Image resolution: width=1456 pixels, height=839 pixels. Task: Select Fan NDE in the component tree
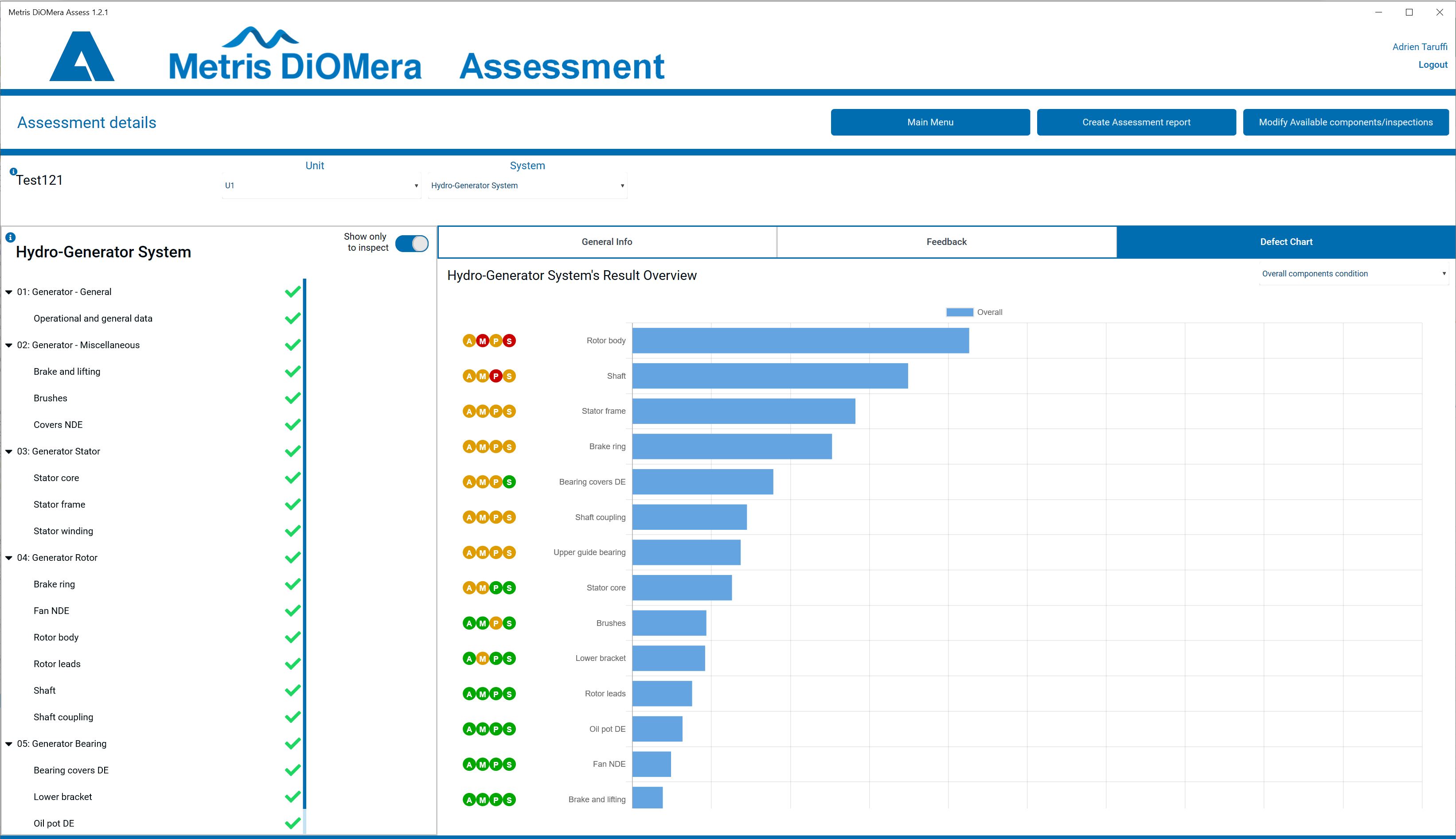[x=51, y=611]
